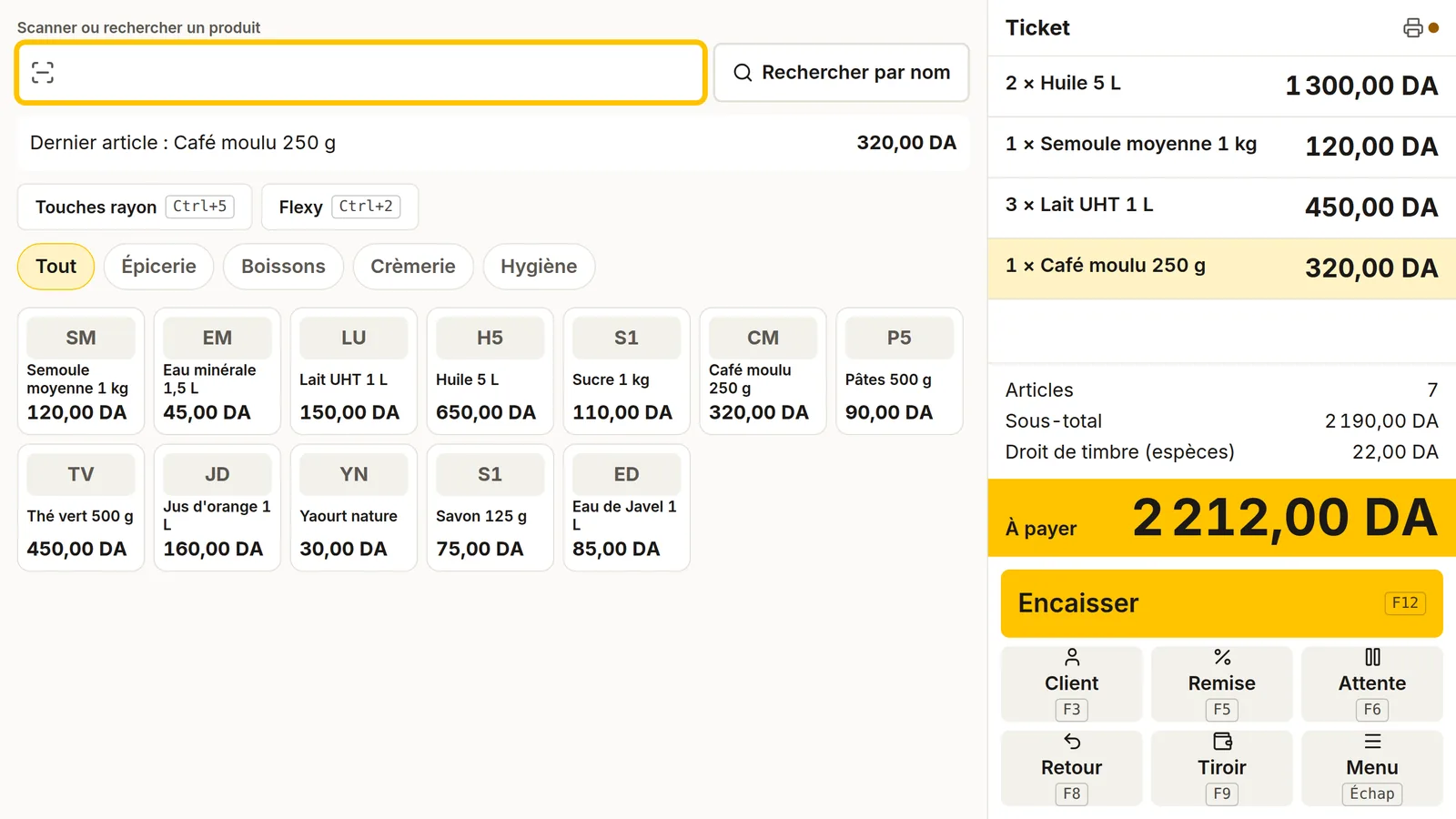1456x819 pixels.
Task: Show the Boissons category
Action: point(283,267)
